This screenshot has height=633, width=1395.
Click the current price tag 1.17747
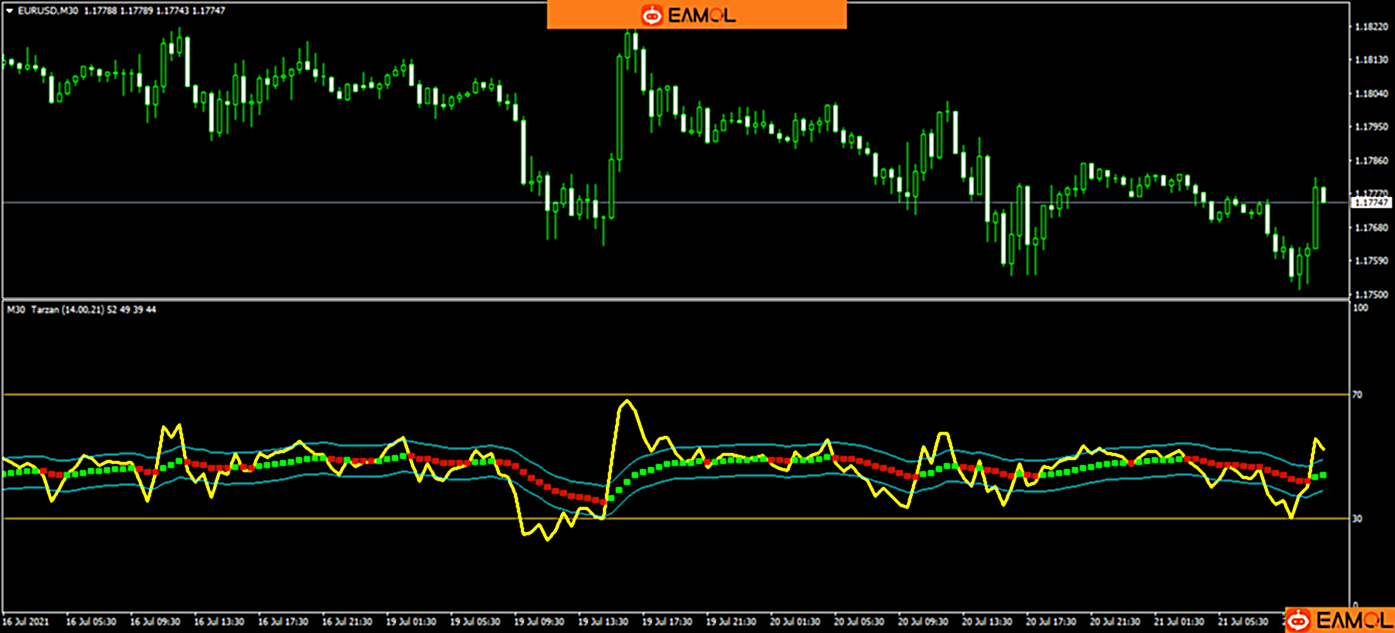(1369, 203)
